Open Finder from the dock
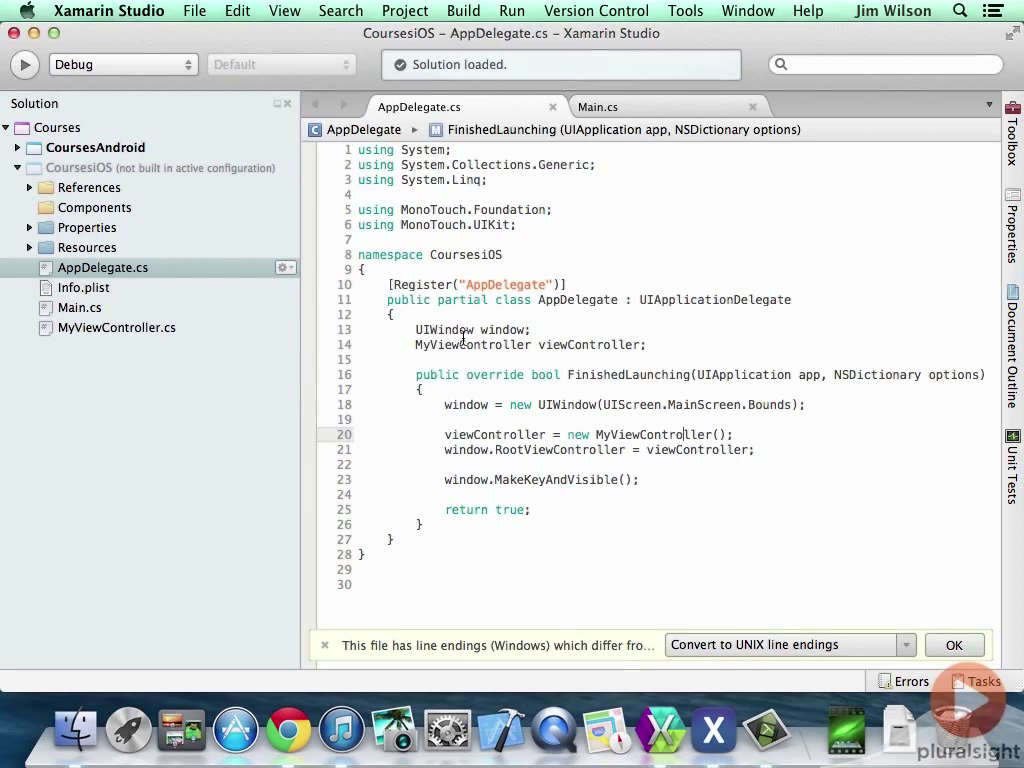The width and height of the screenshot is (1024, 768). pyautogui.click(x=75, y=729)
